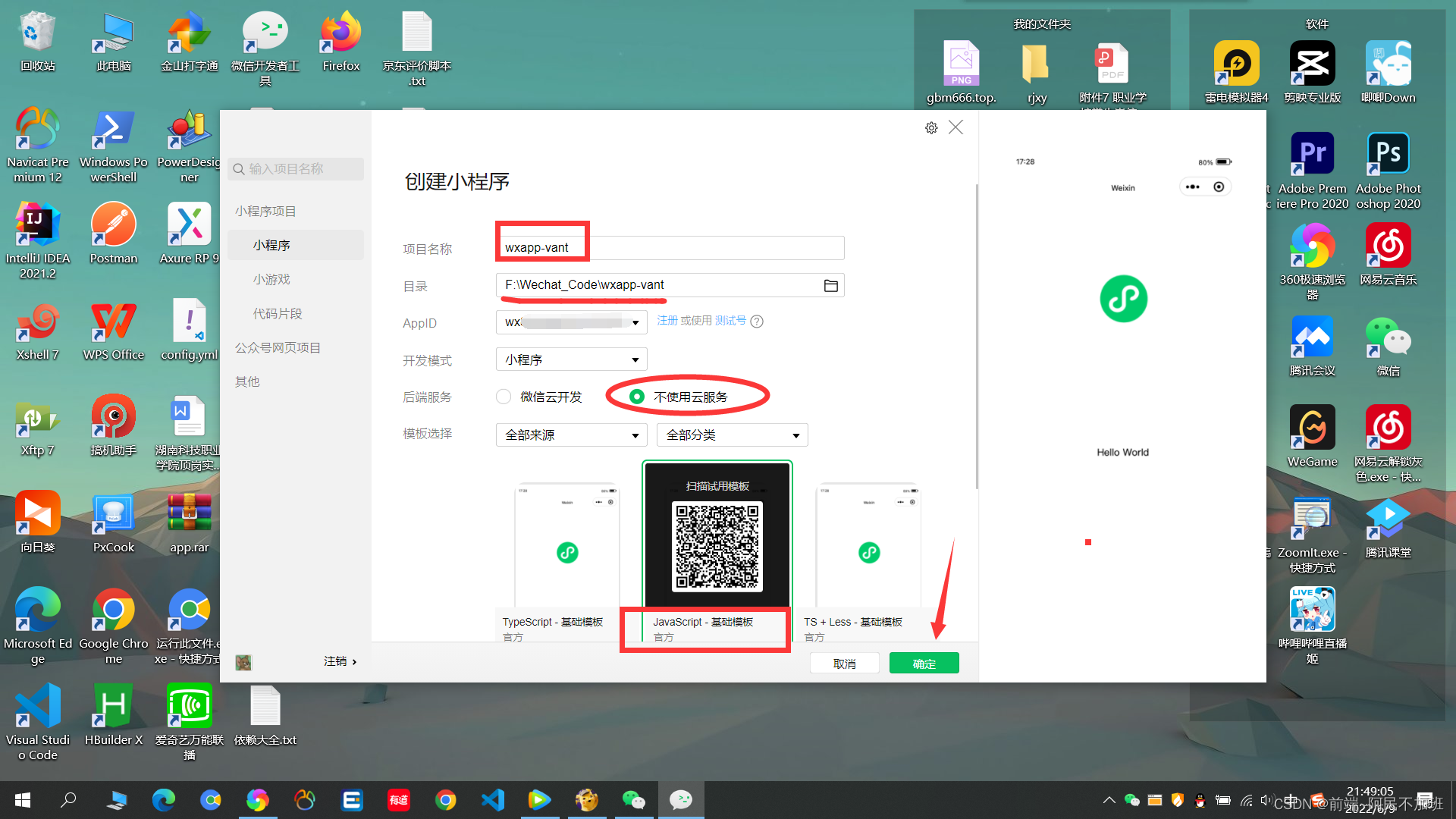Open 腾讯会议 desktop icon

(1313, 345)
